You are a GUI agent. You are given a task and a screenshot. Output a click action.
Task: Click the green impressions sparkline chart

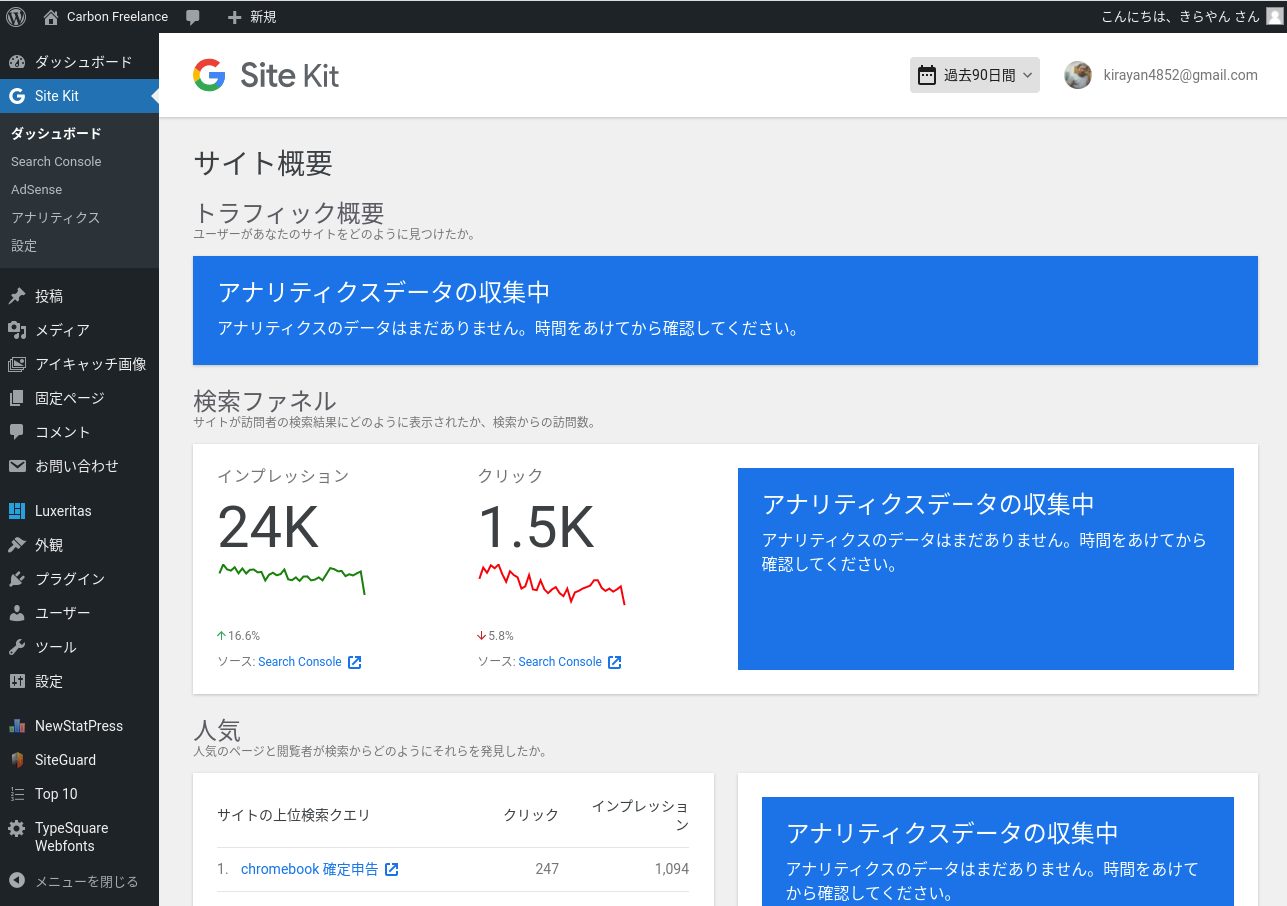pyautogui.click(x=292, y=579)
